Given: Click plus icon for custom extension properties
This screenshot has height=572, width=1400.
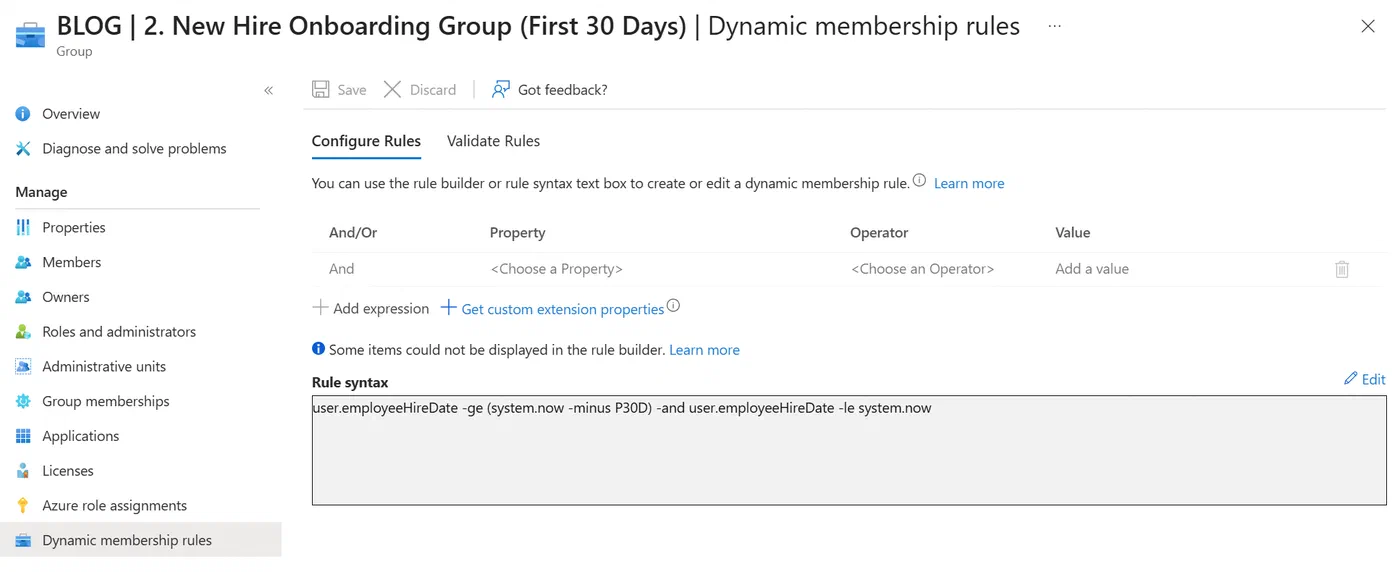Looking at the screenshot, I should pos(448,308).
